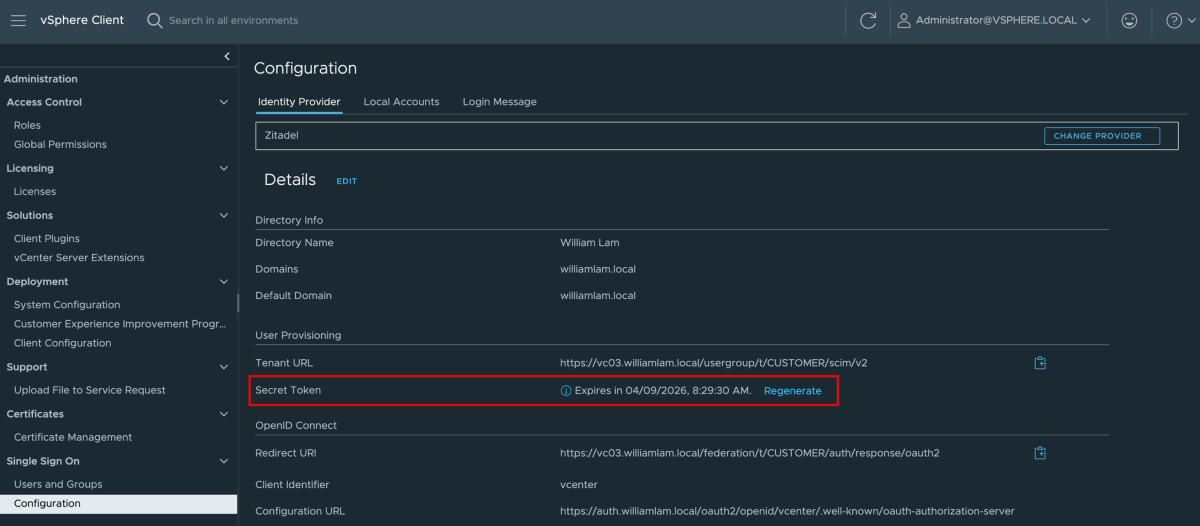
Task: Click the Configuration URL value
Action: pos(787,511)
